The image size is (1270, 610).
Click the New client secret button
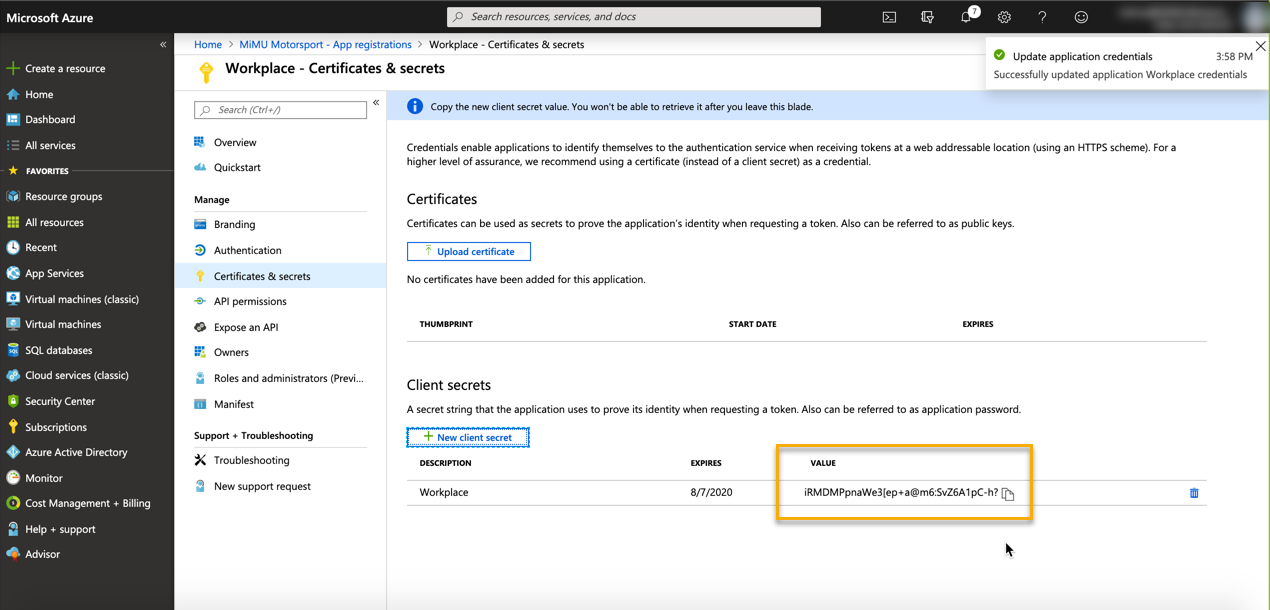pyautogui.click(x=468, y=437)
